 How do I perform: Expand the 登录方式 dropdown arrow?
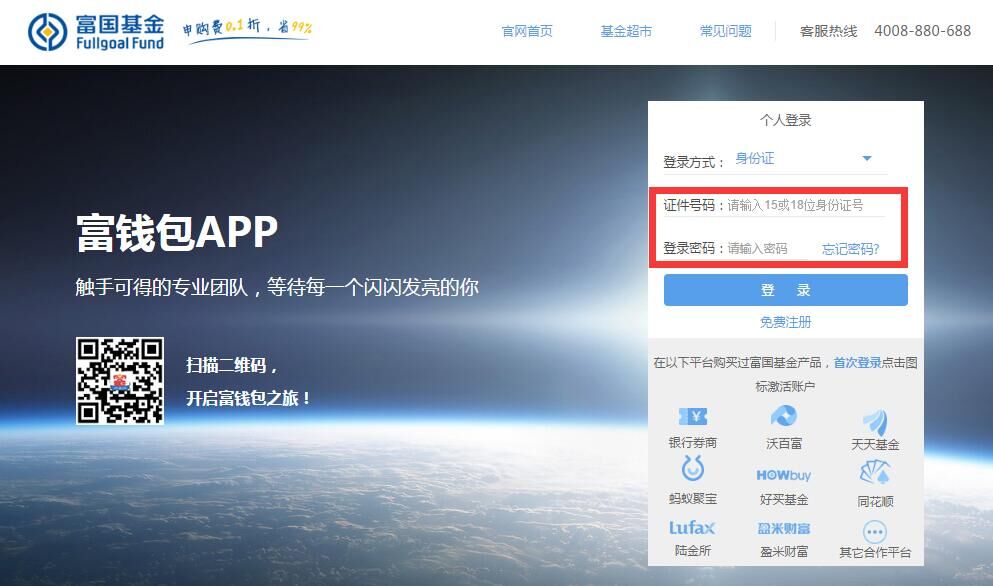(867, 158)
